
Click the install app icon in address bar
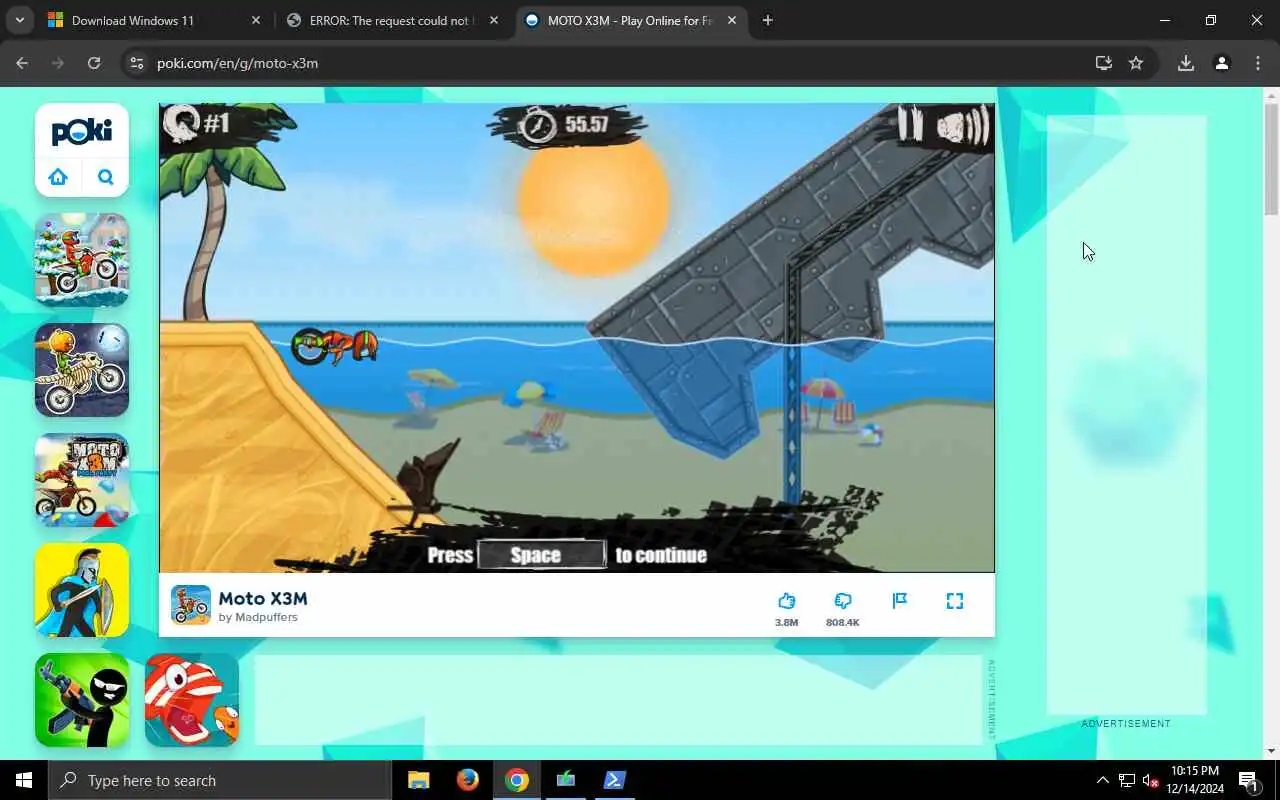click(x=1104, y=63)
